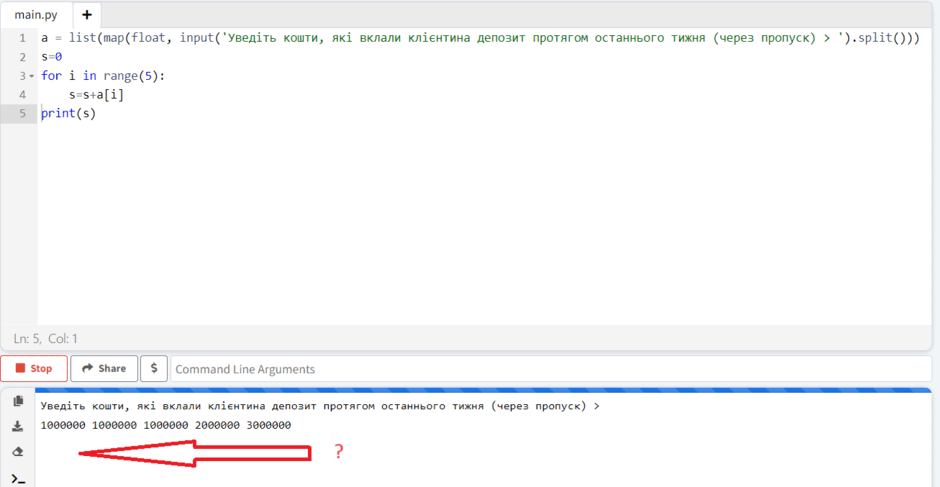The image size is (940, 487).
Task: Stop the running program
Action: (x=34, y=368)
